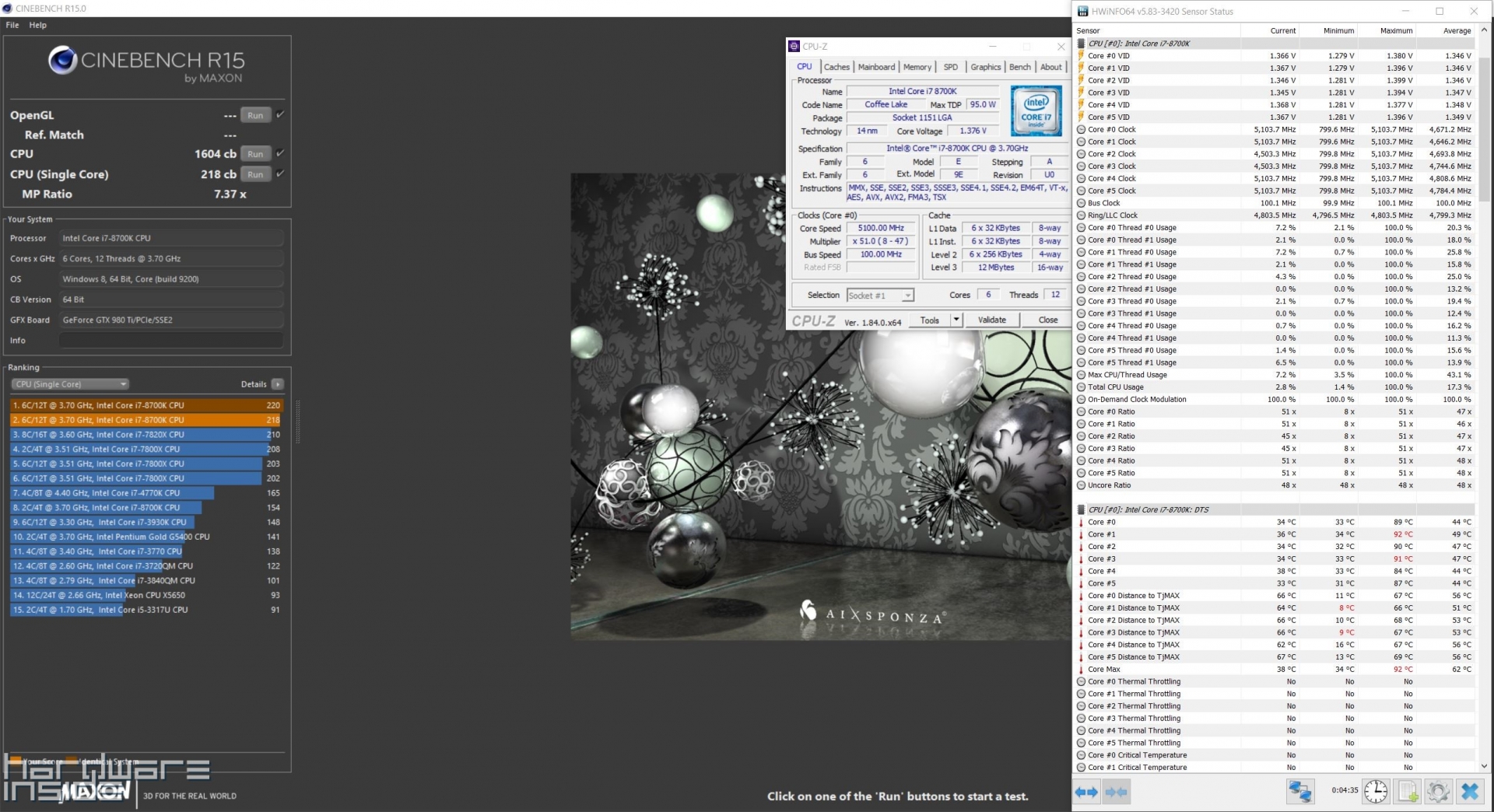This screenshot has height=812, width=1494.
Task: Click the HWiNFO scrollbar up arrow
Action: pyautogui.click(x=1484, y=31)
